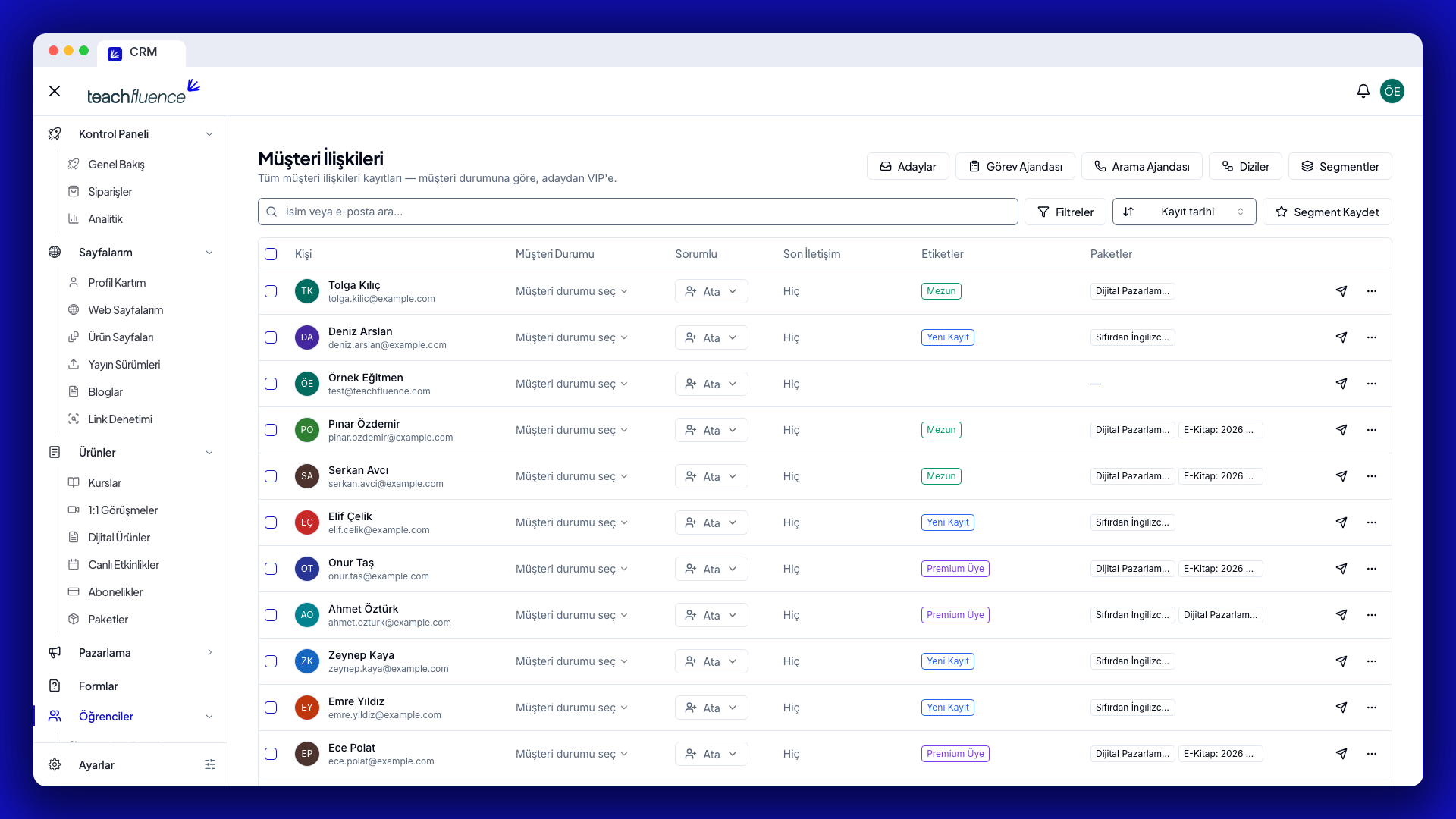This screenshot has height=819, width=1456.
Task: Open the Görev Ajandası
Action: pyautogui.click(x=1015, y=166)
